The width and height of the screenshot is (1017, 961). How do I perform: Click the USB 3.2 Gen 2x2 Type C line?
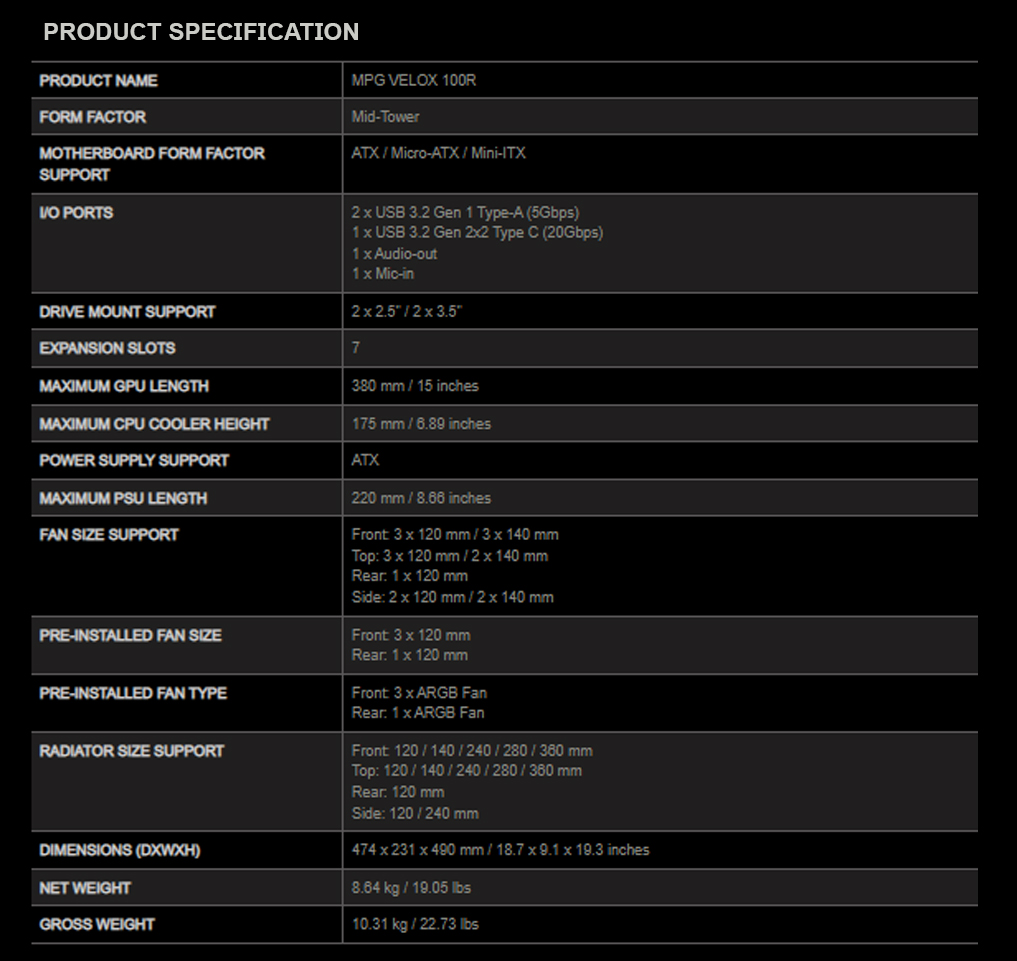pyautogui.click(x=477, y=233)
